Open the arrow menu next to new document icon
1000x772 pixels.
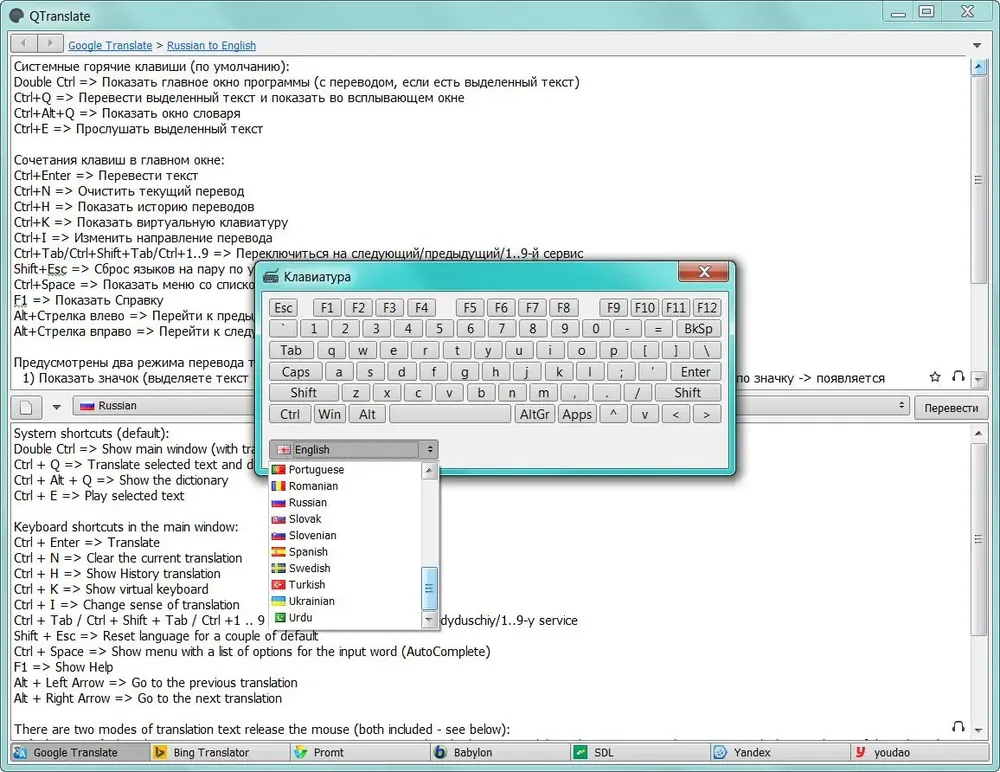56,406
